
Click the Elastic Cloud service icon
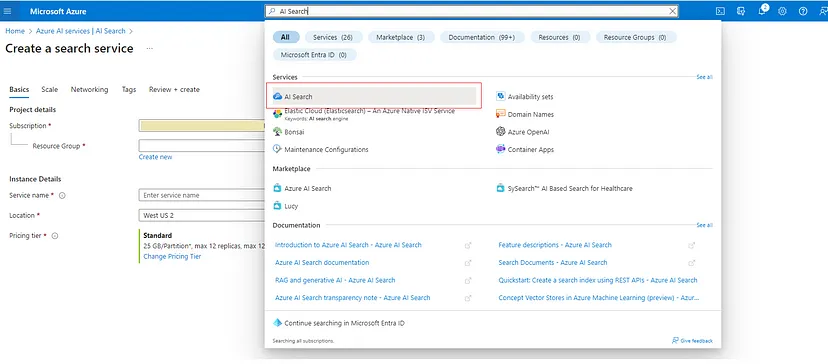point(277,114)
